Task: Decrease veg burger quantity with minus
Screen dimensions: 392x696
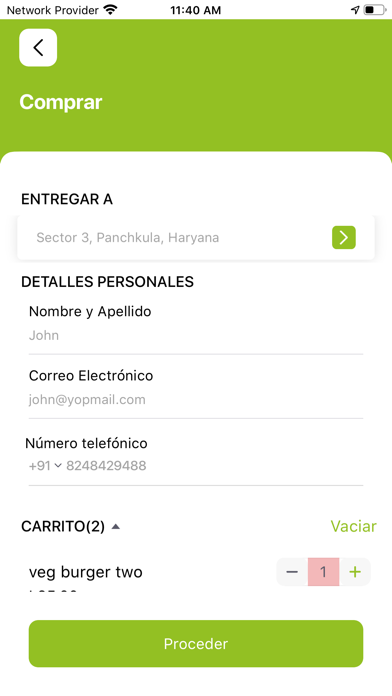Action: pyautogui.click(x=292, y=572)
